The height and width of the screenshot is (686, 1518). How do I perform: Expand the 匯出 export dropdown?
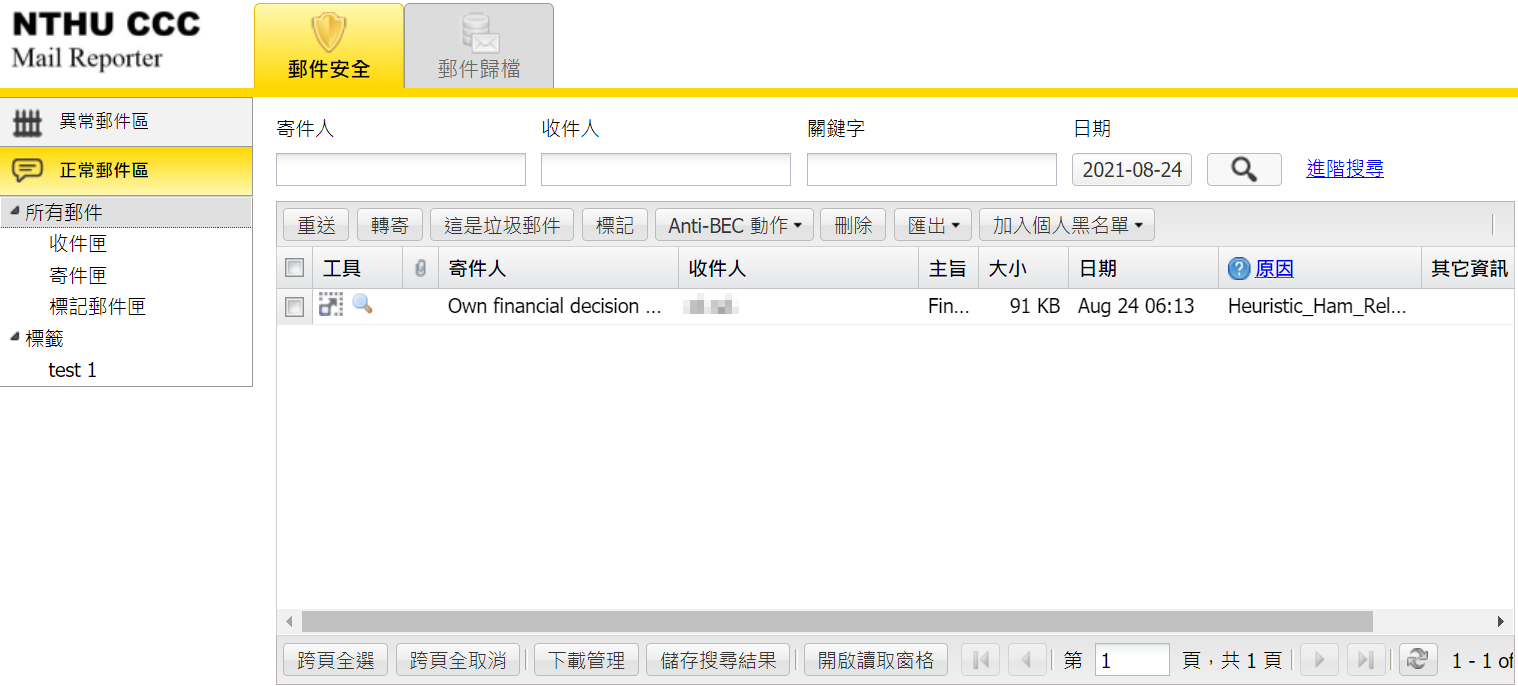933,225
